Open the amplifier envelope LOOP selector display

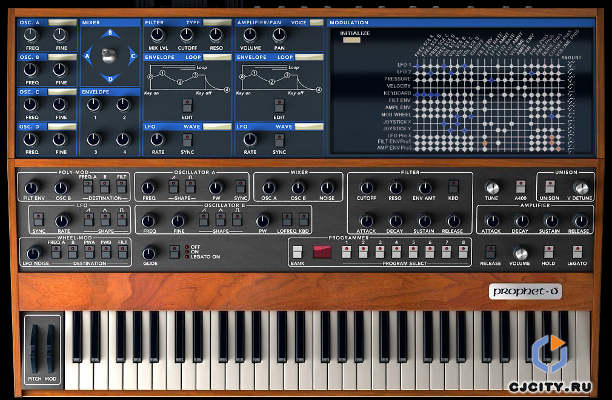309,57
